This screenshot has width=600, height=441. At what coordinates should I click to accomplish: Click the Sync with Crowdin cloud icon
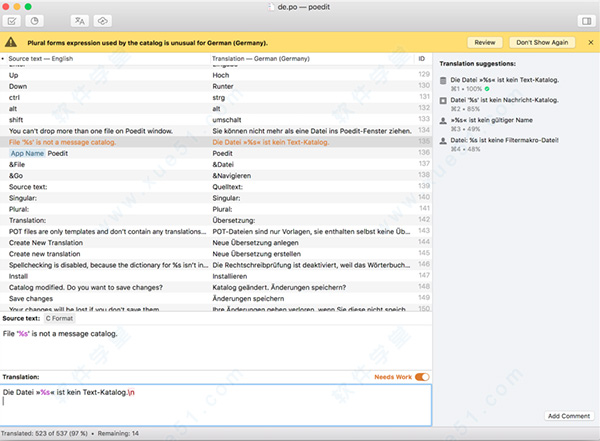103,21
